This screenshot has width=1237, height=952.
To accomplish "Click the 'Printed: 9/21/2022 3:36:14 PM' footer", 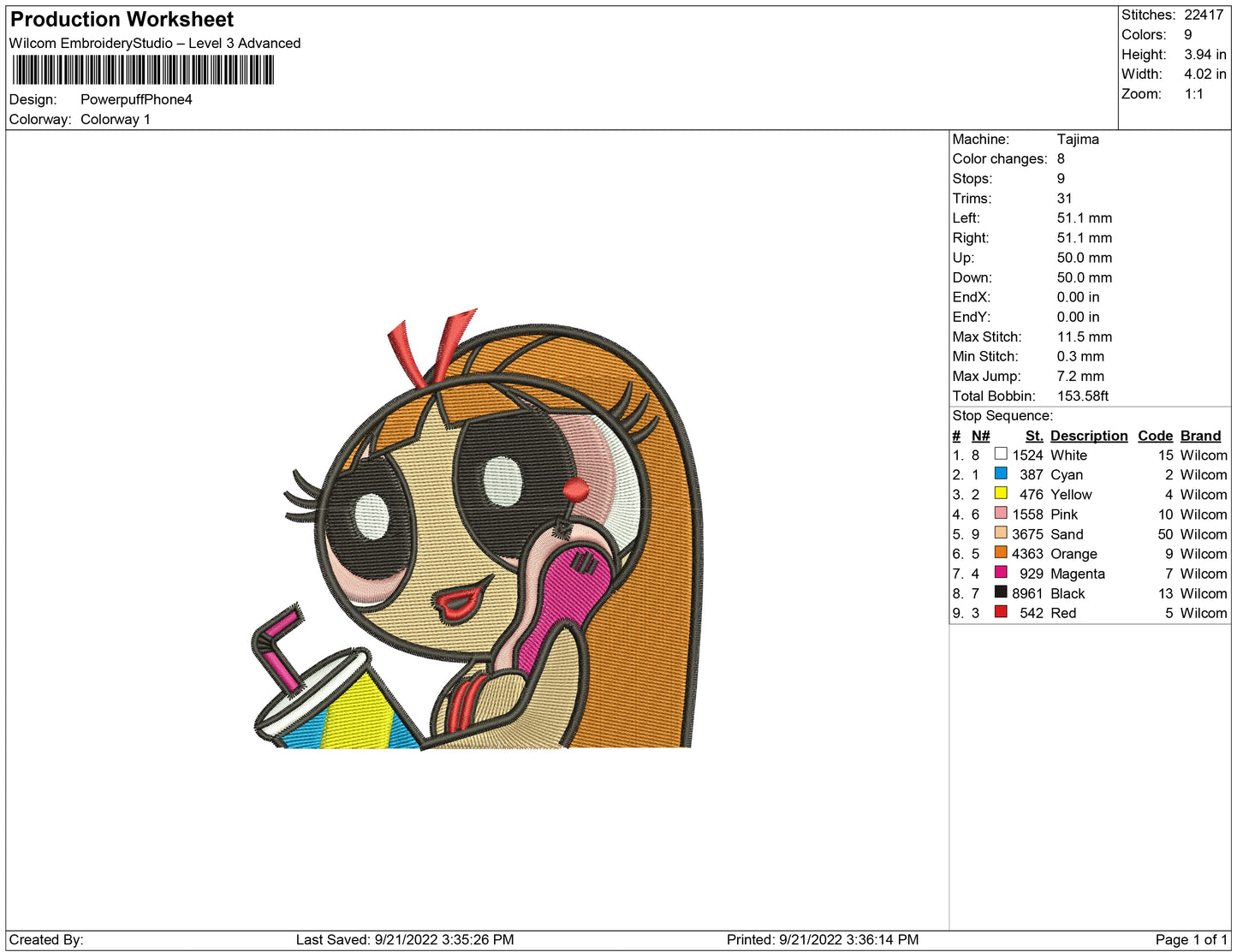I will 823,939.
